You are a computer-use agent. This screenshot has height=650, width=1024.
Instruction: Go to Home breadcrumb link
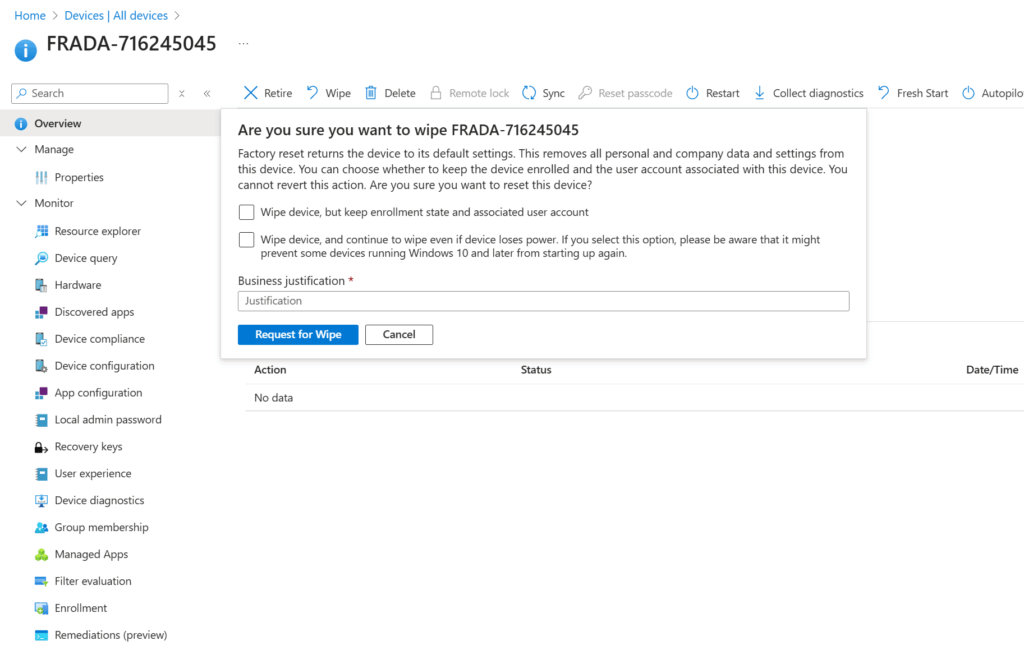point(30,16)
